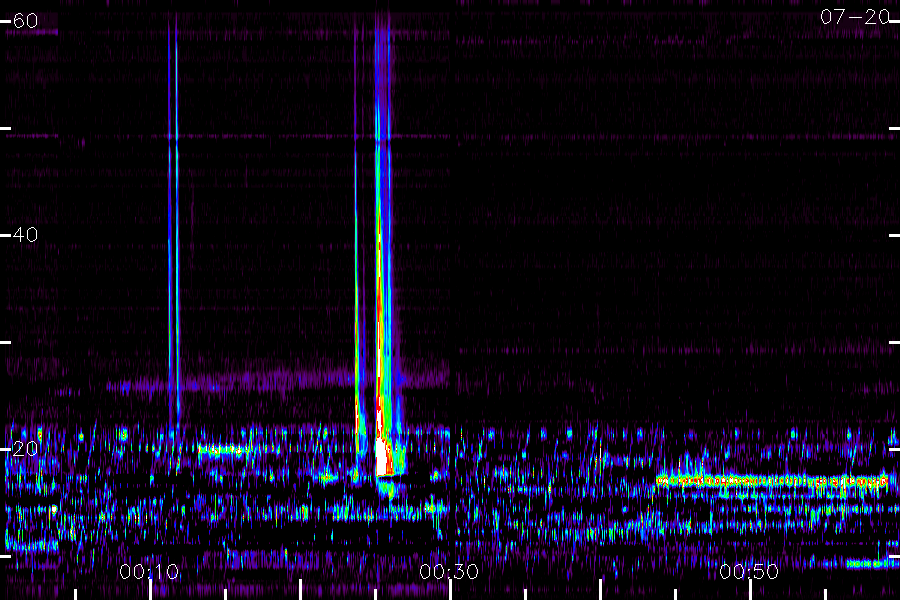Click the 07-20 date label
900x600 pixels.
(855, 17)
